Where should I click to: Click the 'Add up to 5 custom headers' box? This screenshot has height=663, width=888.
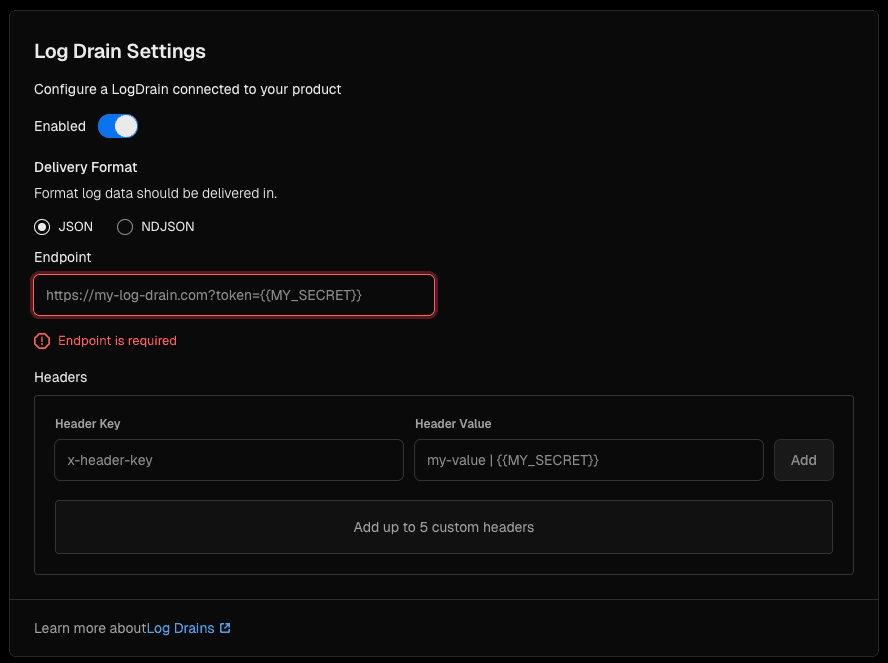443,527
